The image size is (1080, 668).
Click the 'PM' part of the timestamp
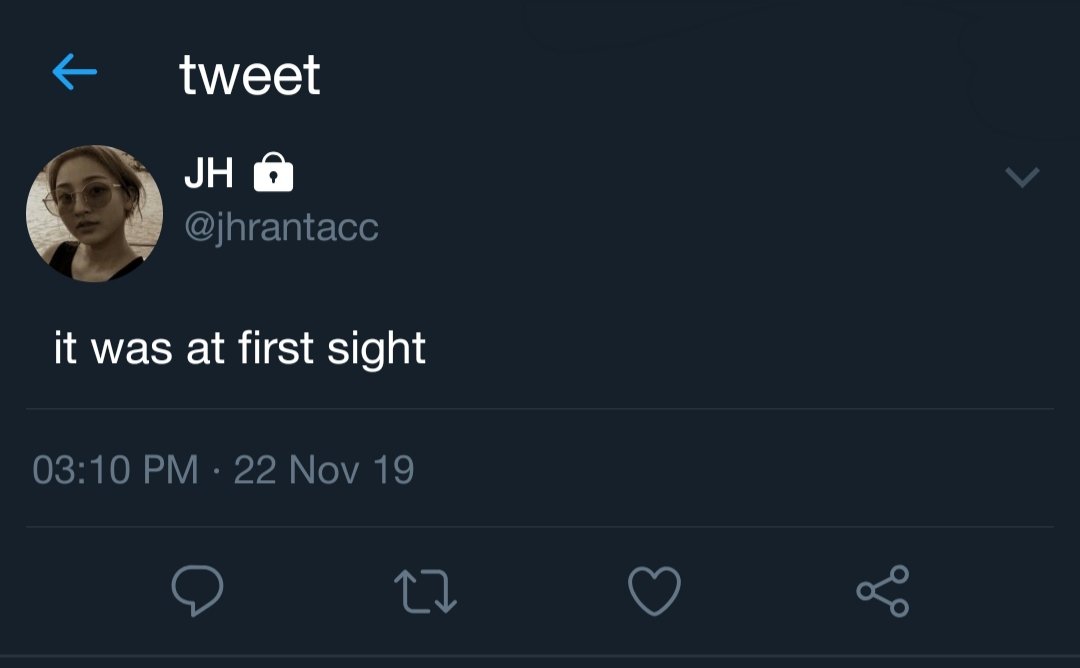pyautogui.click(x=172, y=469)
